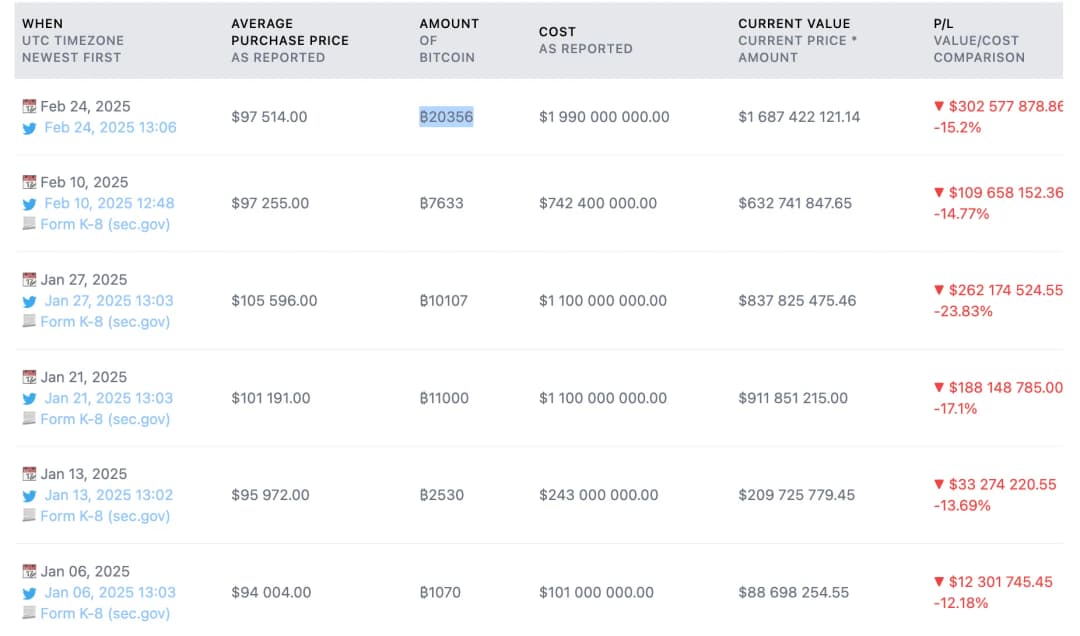Screen dimensions: 1080x636
Task: Click document icon beside Feb 10 Form K-8
Action: [29, 224]
